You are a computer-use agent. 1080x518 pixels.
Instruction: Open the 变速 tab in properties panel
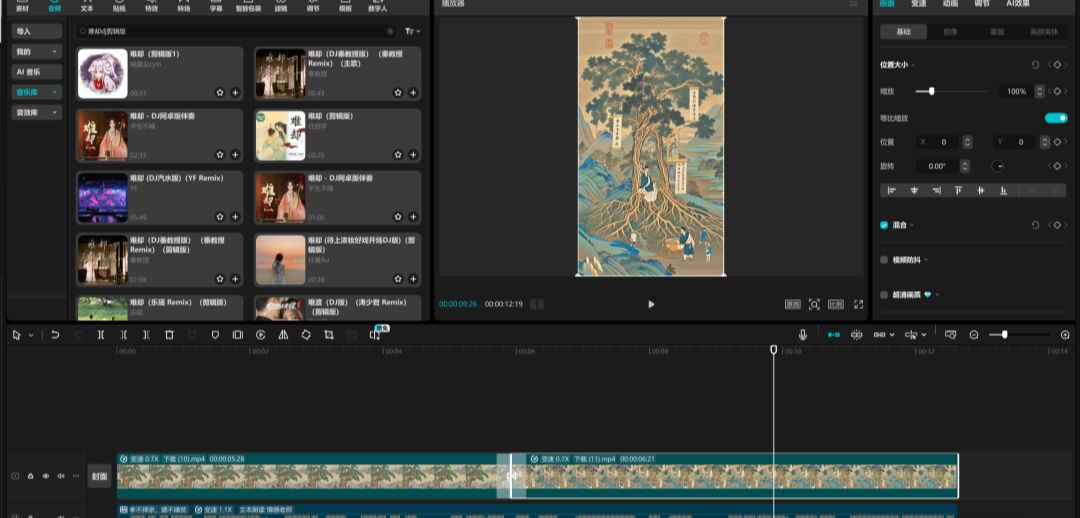coord(918,4)
